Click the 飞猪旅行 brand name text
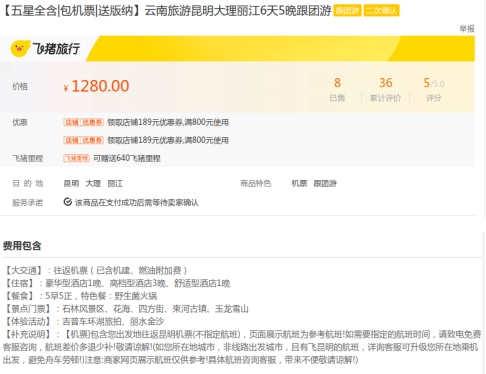 [56, 49]
